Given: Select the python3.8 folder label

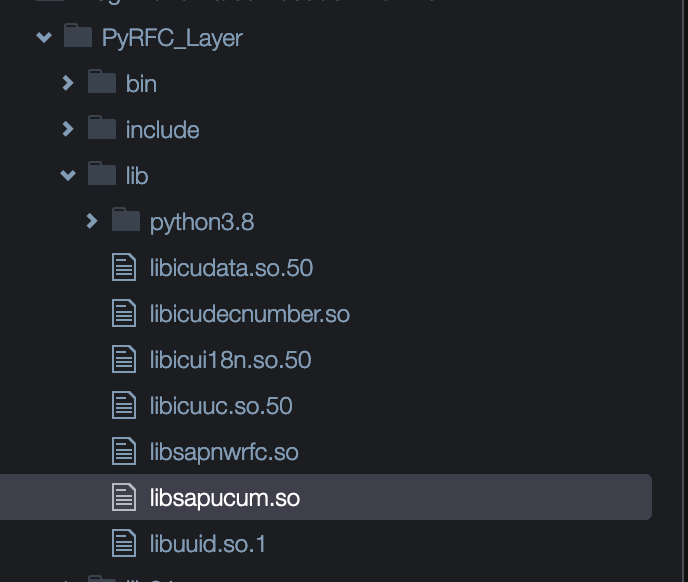Looking at the screenshot, I should (x=202, y=222).
